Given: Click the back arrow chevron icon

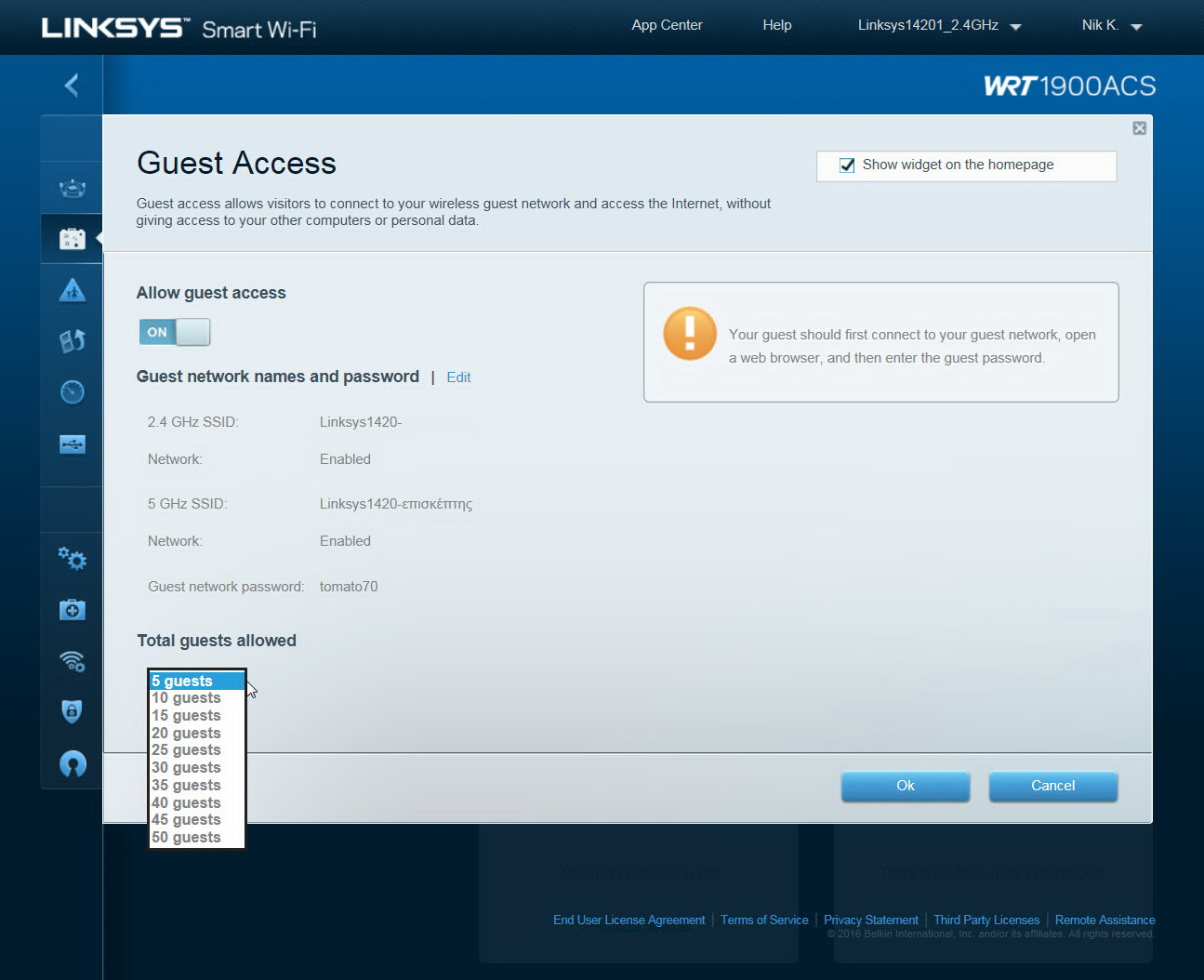Looking at the screenshot, I should coord(72,86).
